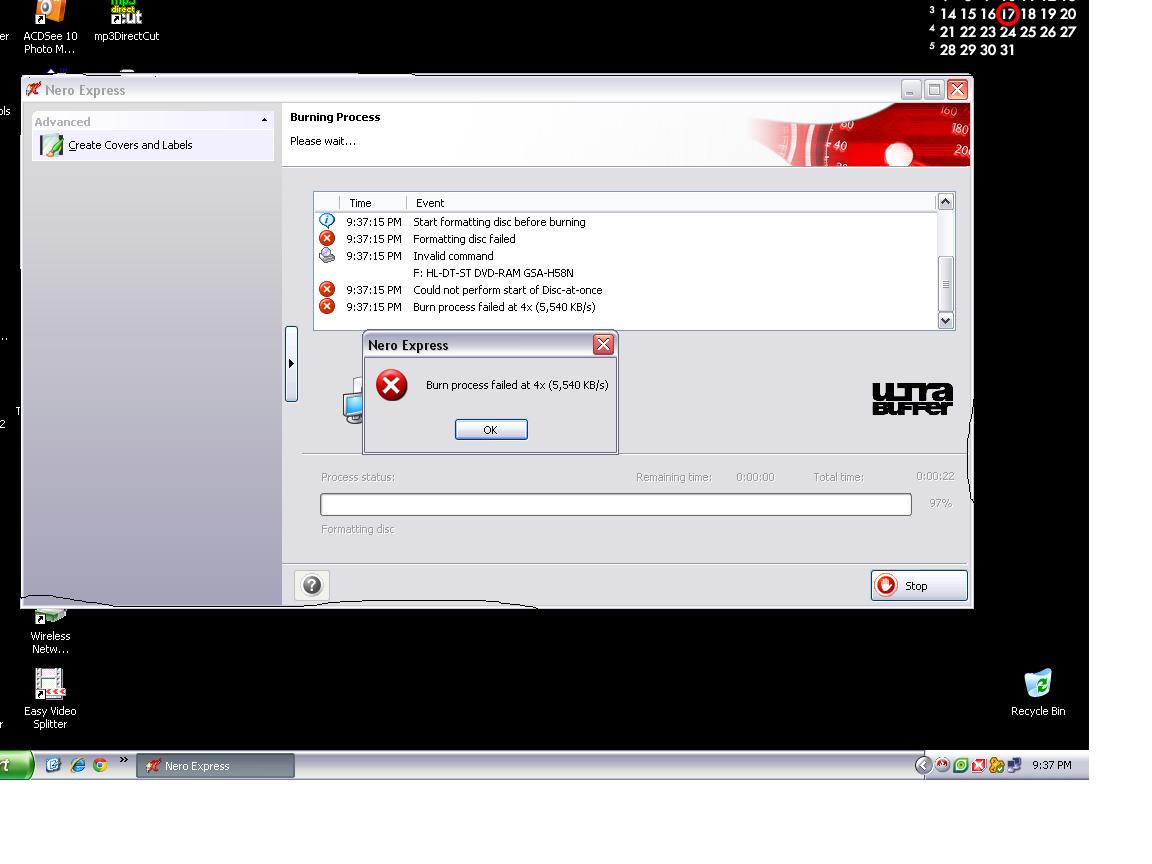Close the Nero Express main window
Image resolution: width=1152 pixels, height=864 pixels.
point(957,90)
